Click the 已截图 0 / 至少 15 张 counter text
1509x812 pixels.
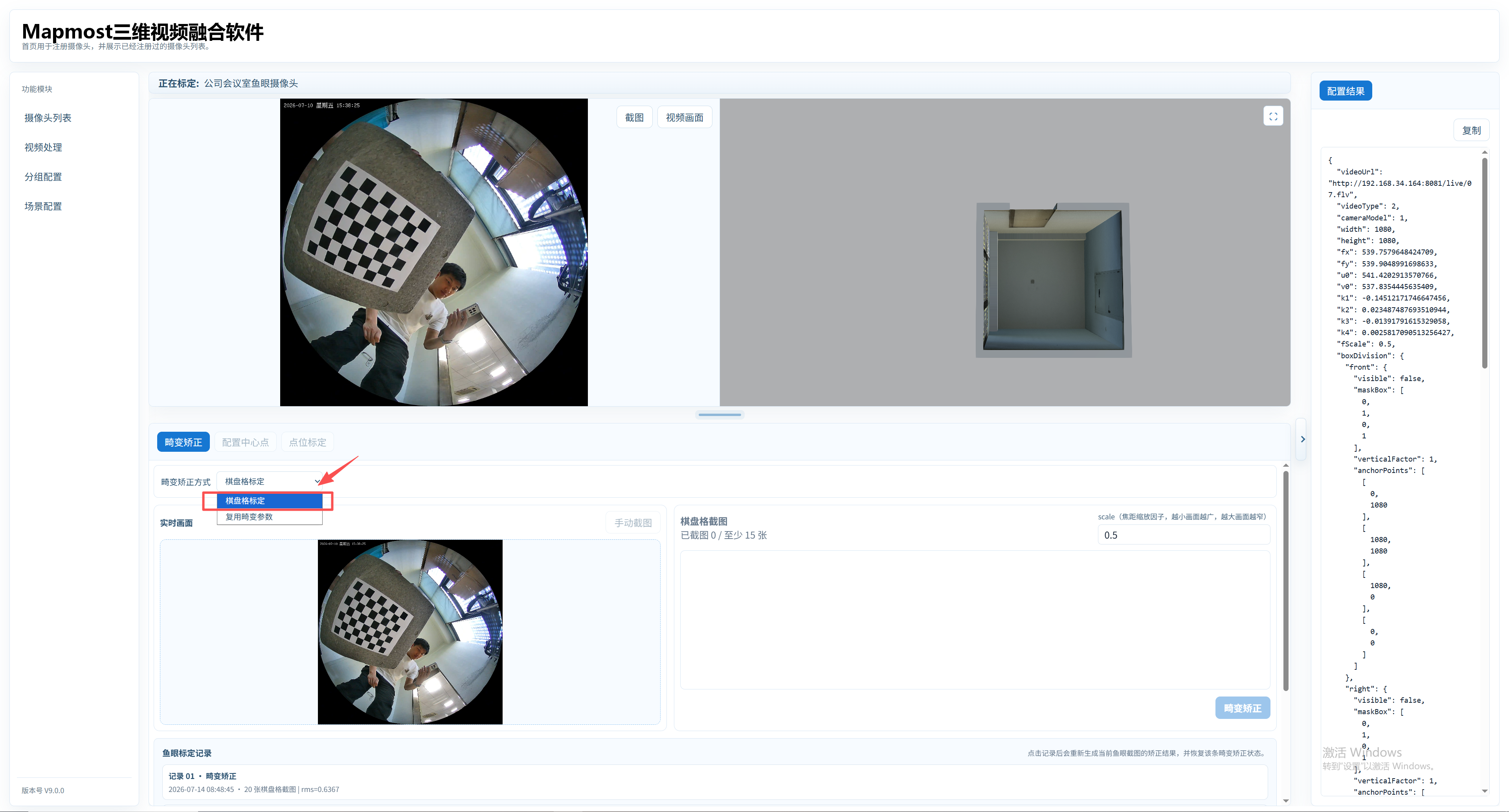coord(723,535)
